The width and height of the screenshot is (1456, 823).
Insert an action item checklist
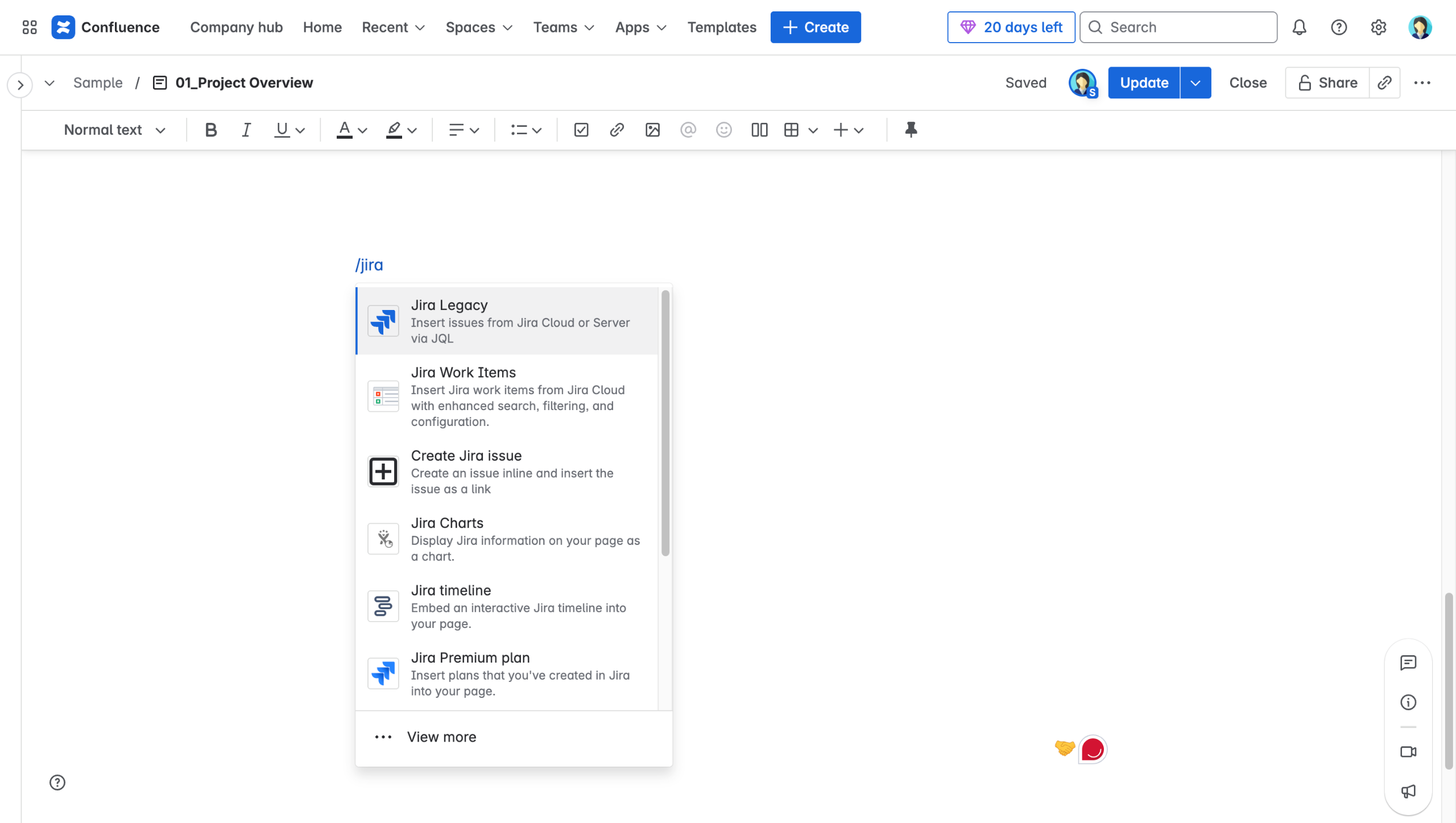point(581,130)
